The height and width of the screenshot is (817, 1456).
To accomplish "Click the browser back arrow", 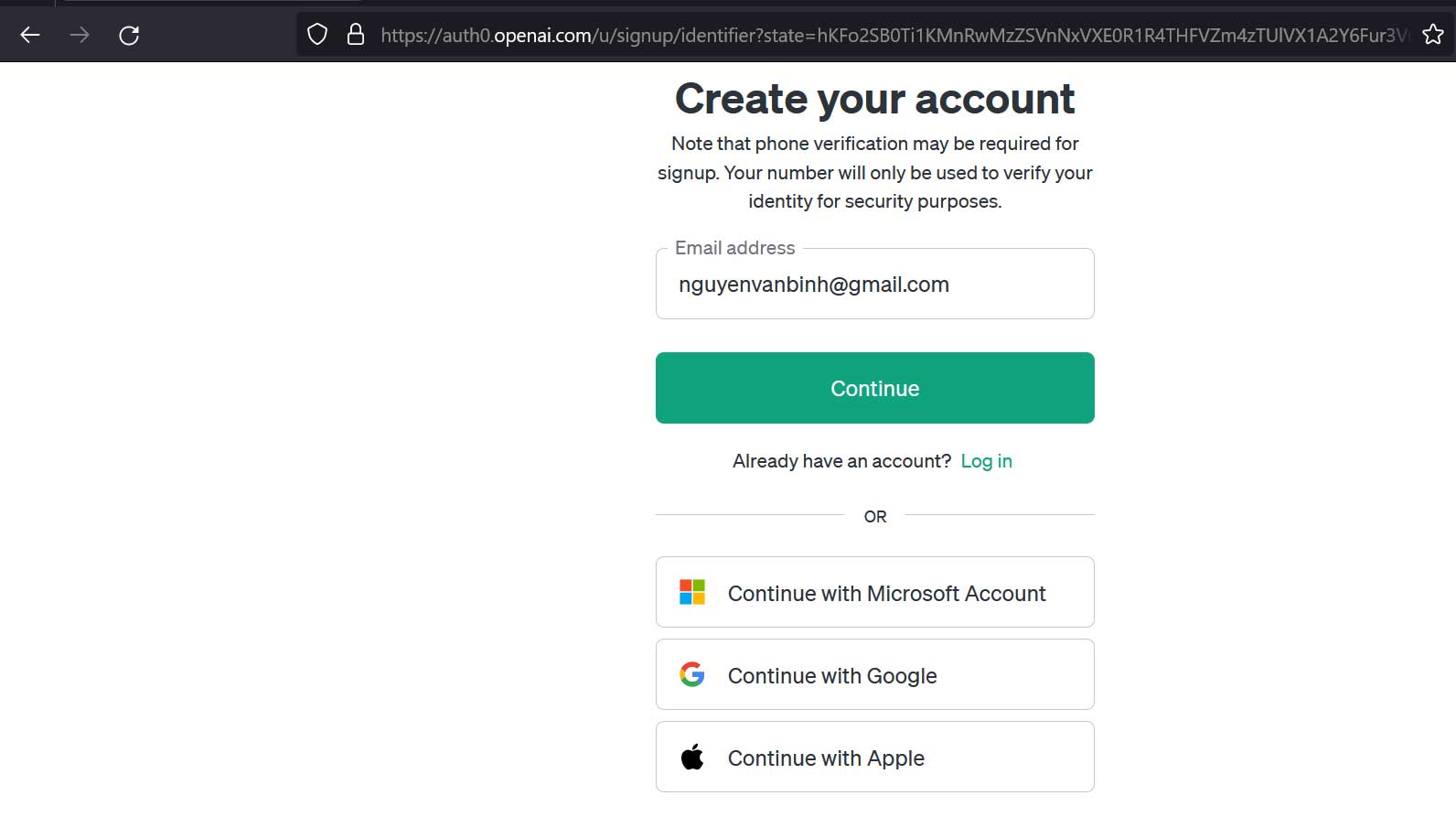I will click(30, 36).
